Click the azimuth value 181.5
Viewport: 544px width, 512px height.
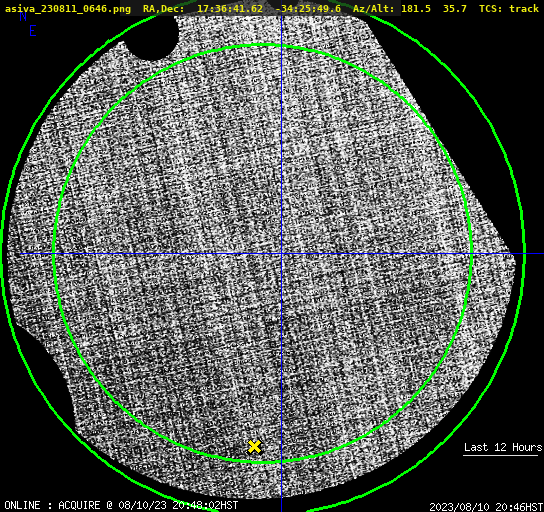pos(416,8)
